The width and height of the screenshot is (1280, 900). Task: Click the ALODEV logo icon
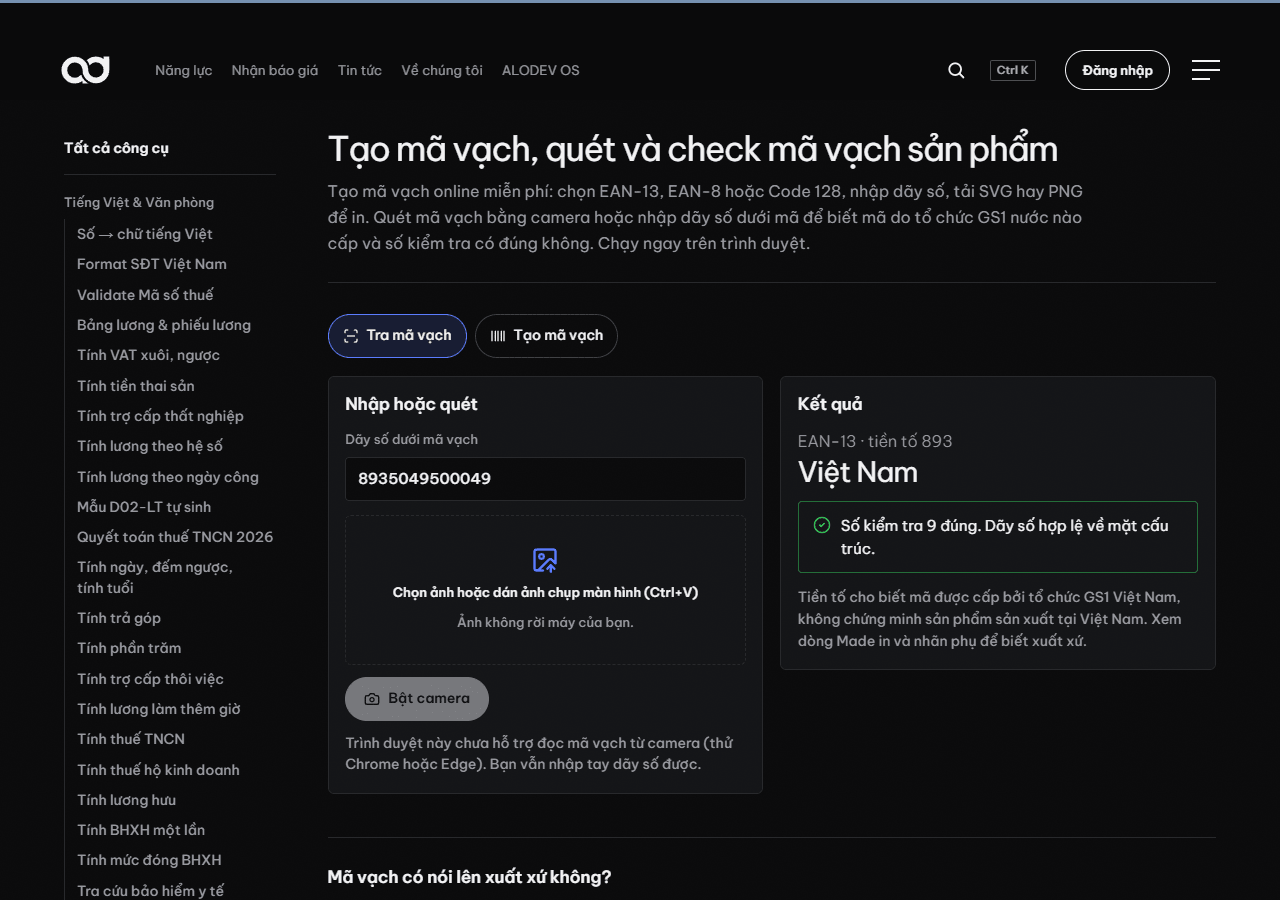(85, 70)
